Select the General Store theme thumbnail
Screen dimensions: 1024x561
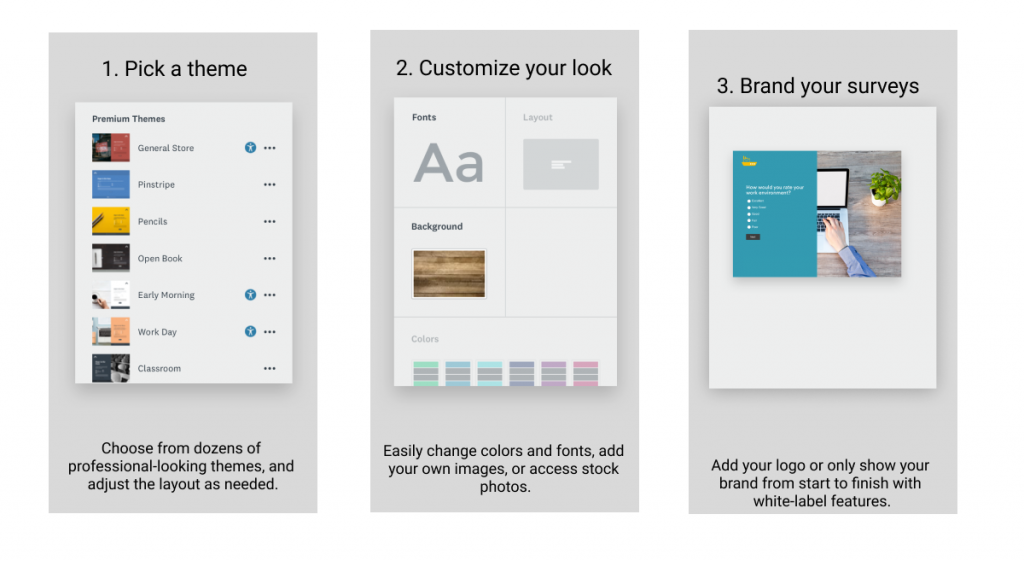(111, 148)
